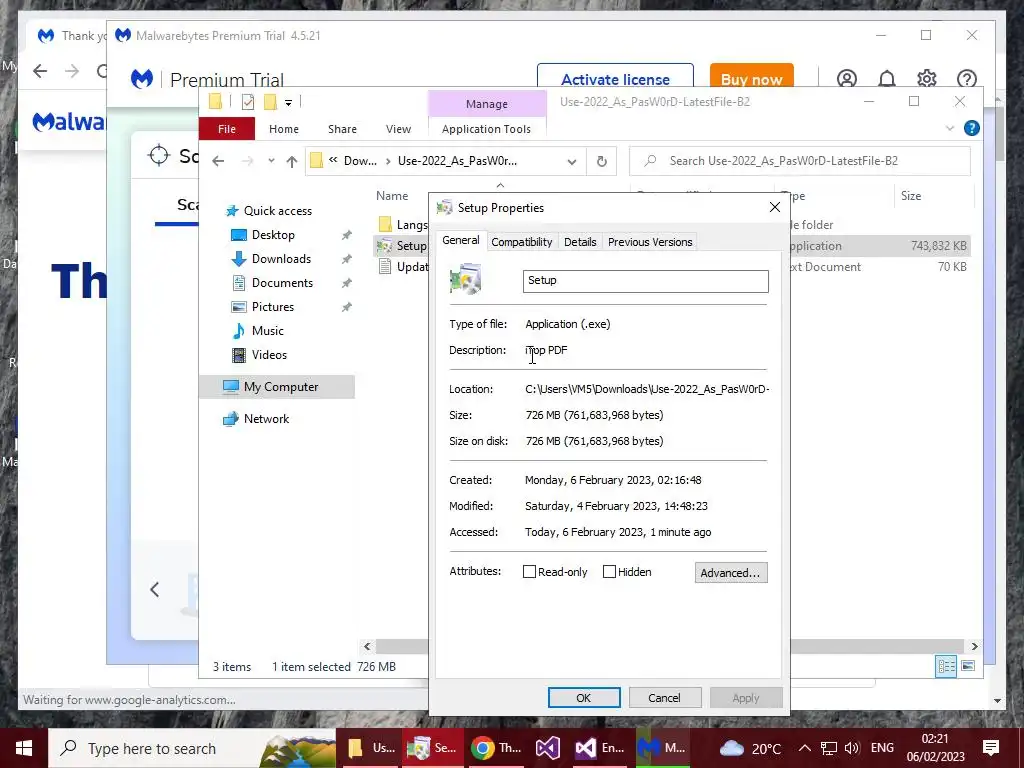Refresh the Explorer folder view
This screenshot has height=768, width=1024.
601,161
